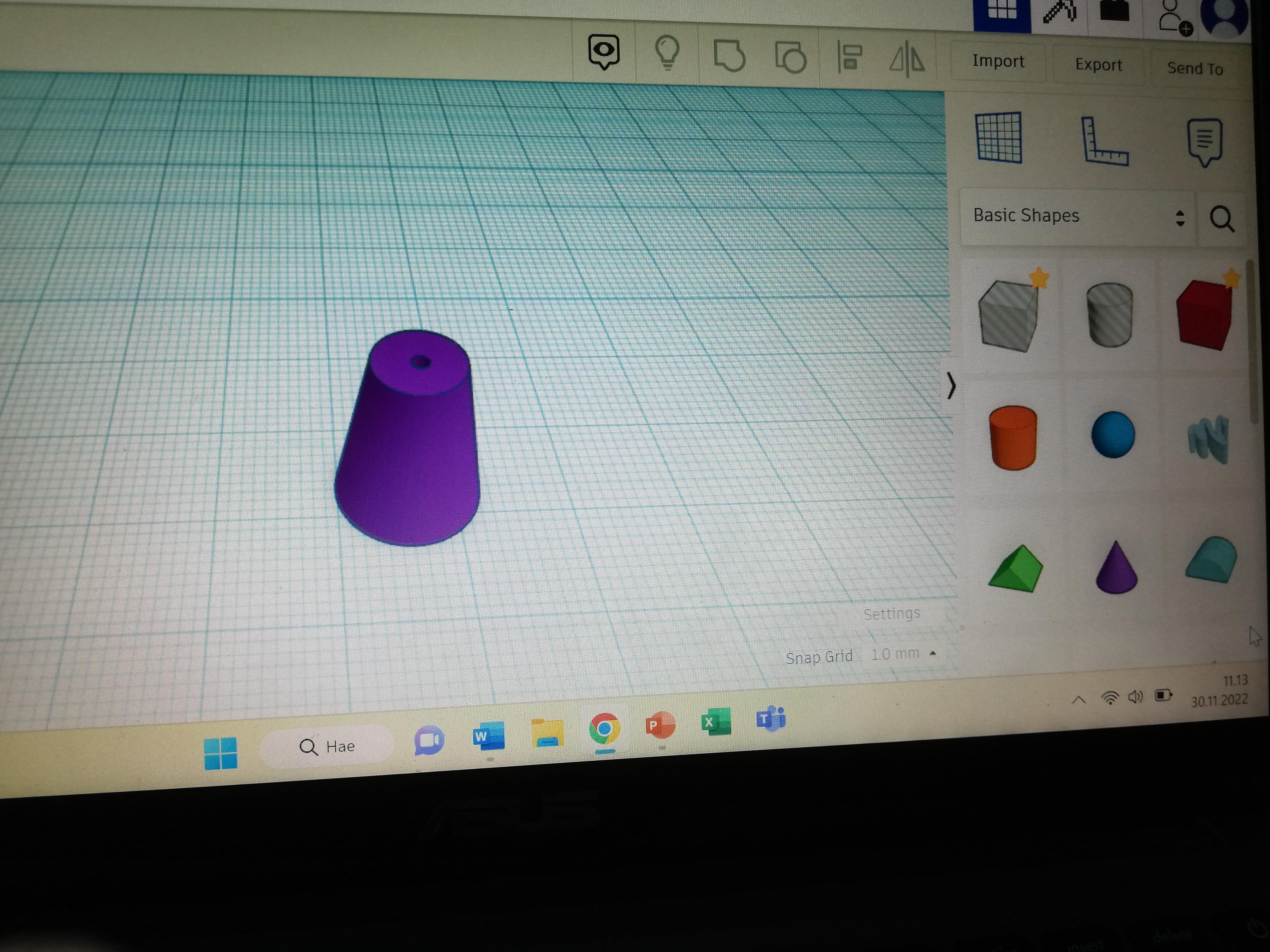Open the Send To menu
1270x952 pixels.
point(1195,69)
